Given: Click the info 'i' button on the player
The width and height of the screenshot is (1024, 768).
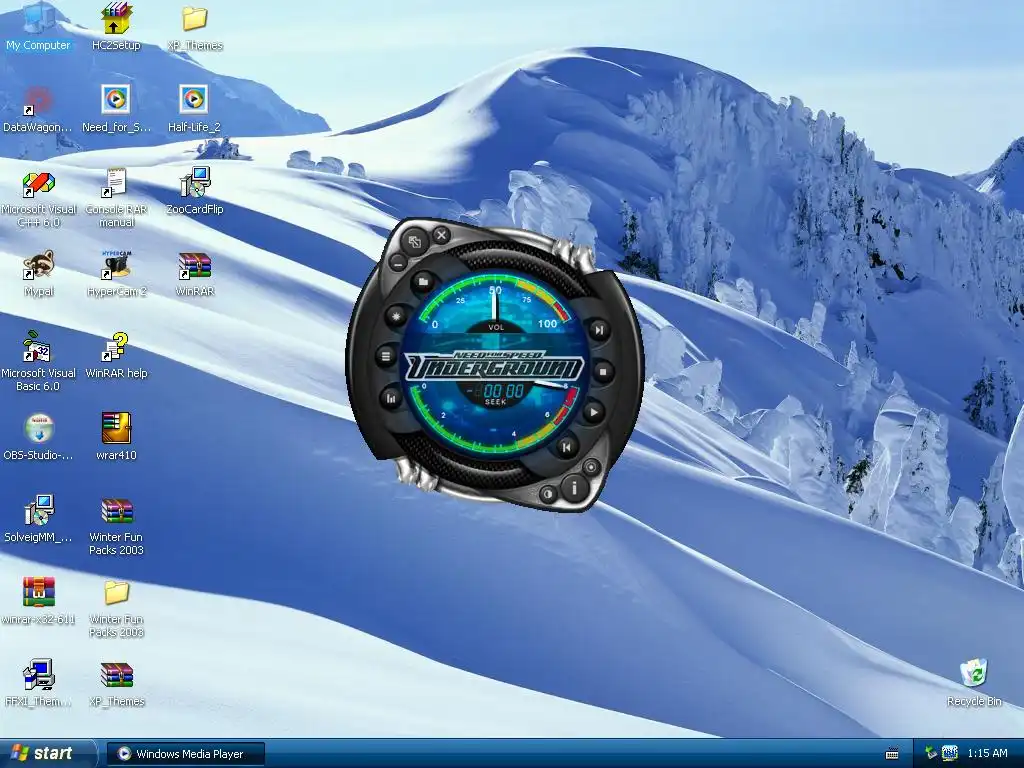Looking at the screenshot, I should (x=574, y=487).
